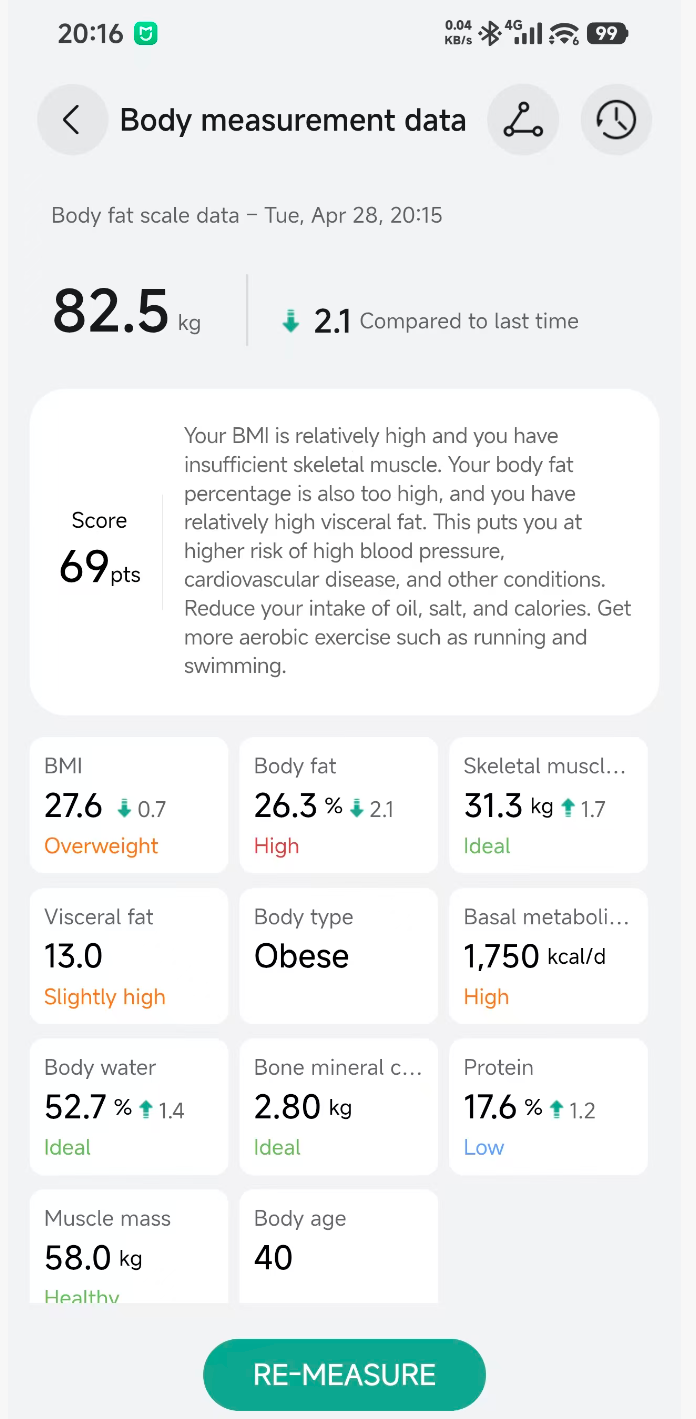Open the Body water card
This screenshot has height=1419, width=696.
pyautogui.click(x=129, y=1107)
